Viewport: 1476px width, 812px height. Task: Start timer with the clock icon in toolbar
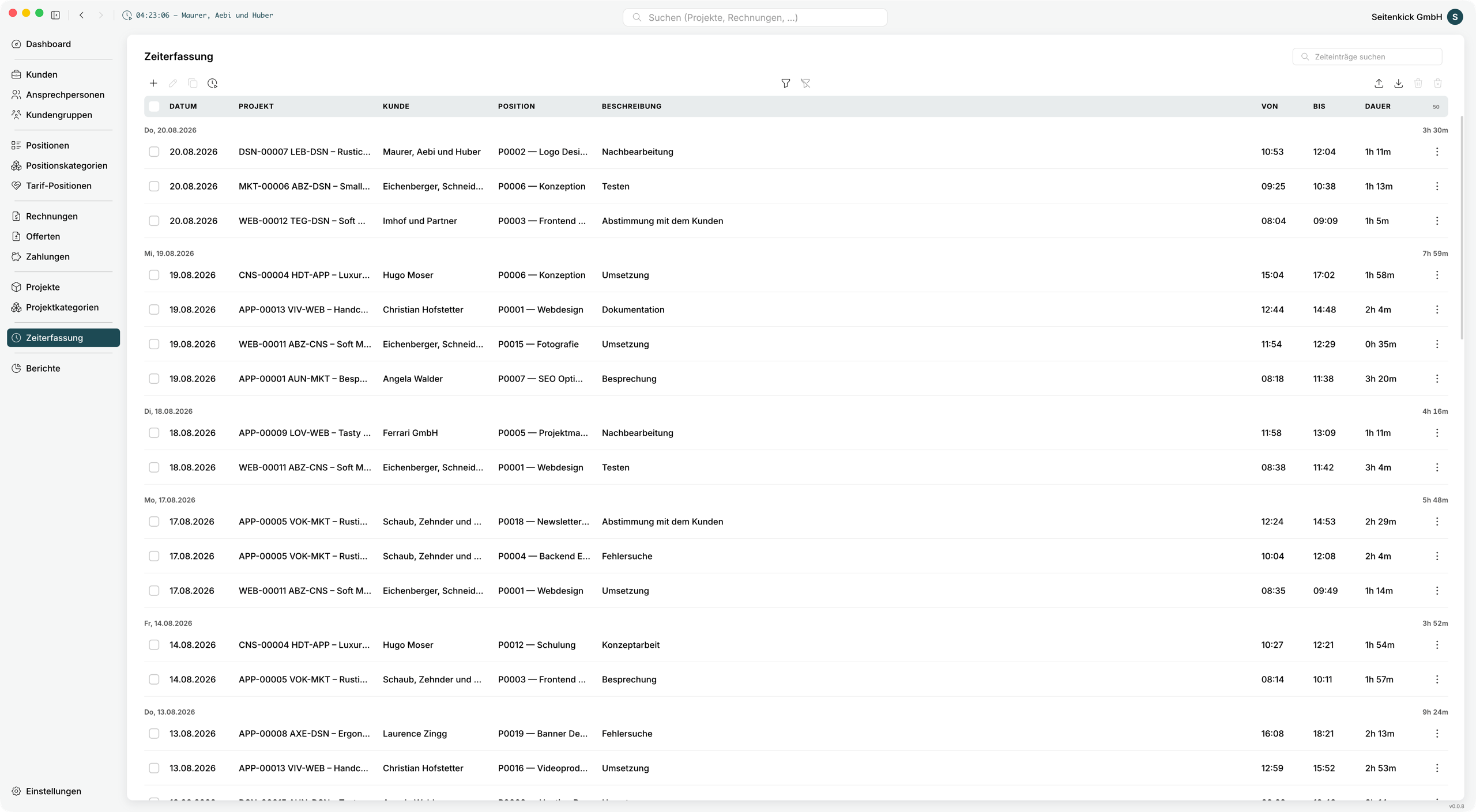213,84
